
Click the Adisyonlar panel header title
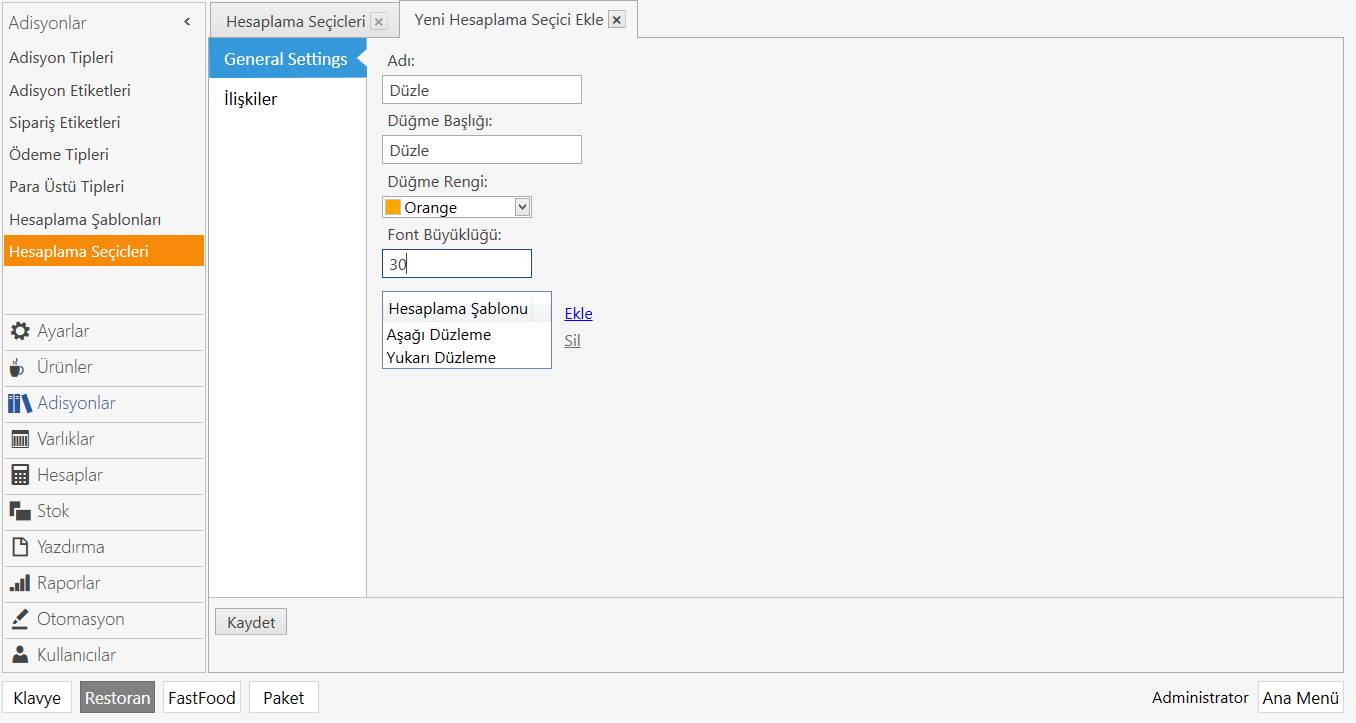pyautogui.click(x=47, y=22)
